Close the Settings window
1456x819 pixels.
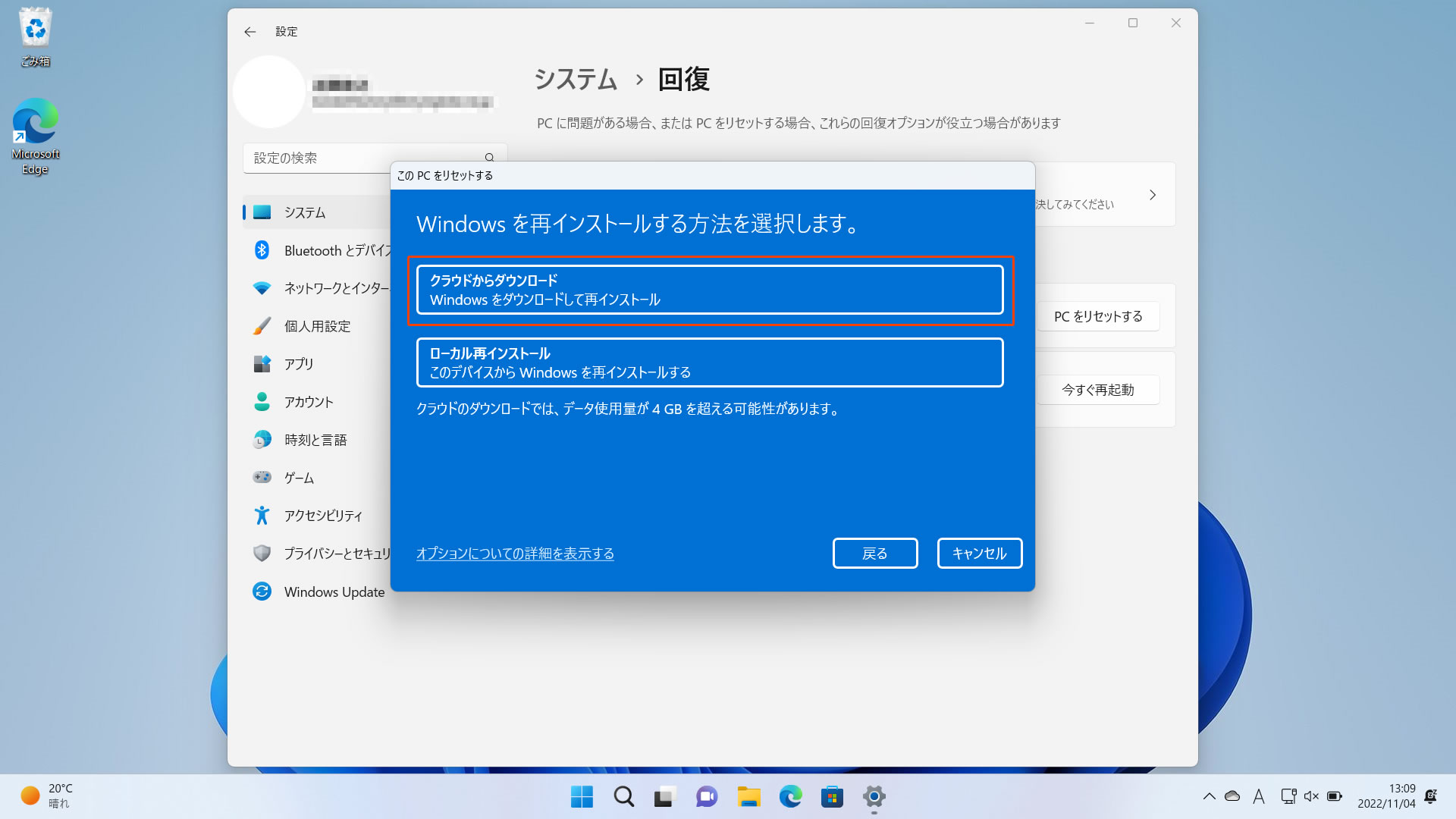[x=1176, y=24]
